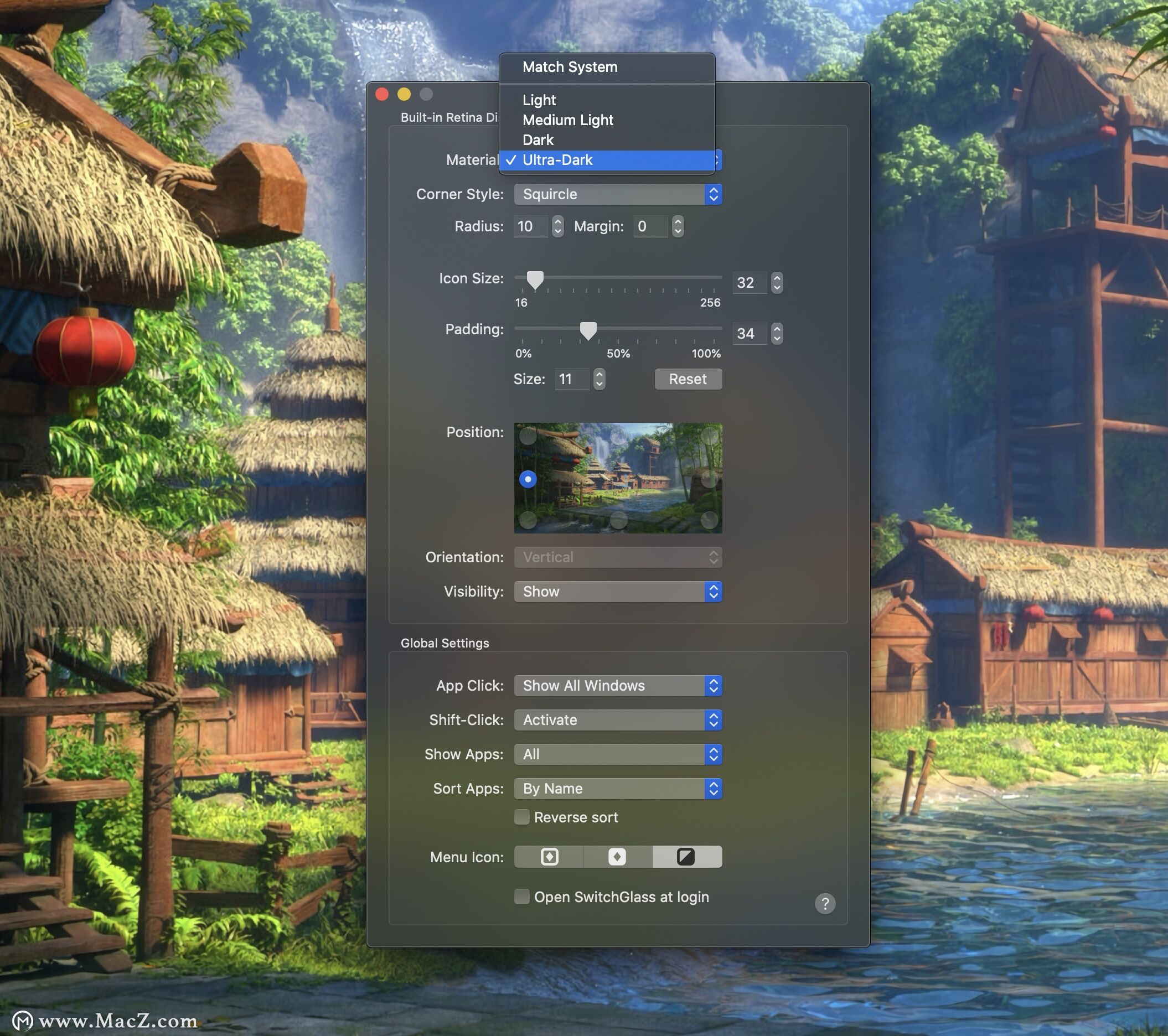1168x1036 pixels.
Task: Enable Open SwitchGlass at login
Action: tap(521, 897)
